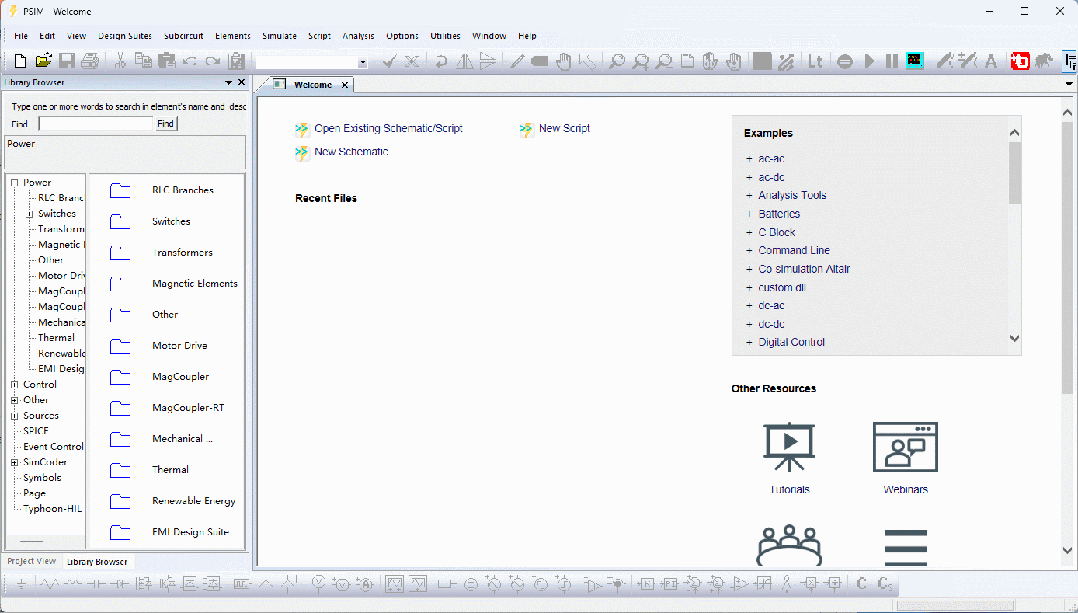Image resolution: width=1078 pixels, height=613 pixels.
Task: Click the Find search input field
Action: tap(96, 124)
